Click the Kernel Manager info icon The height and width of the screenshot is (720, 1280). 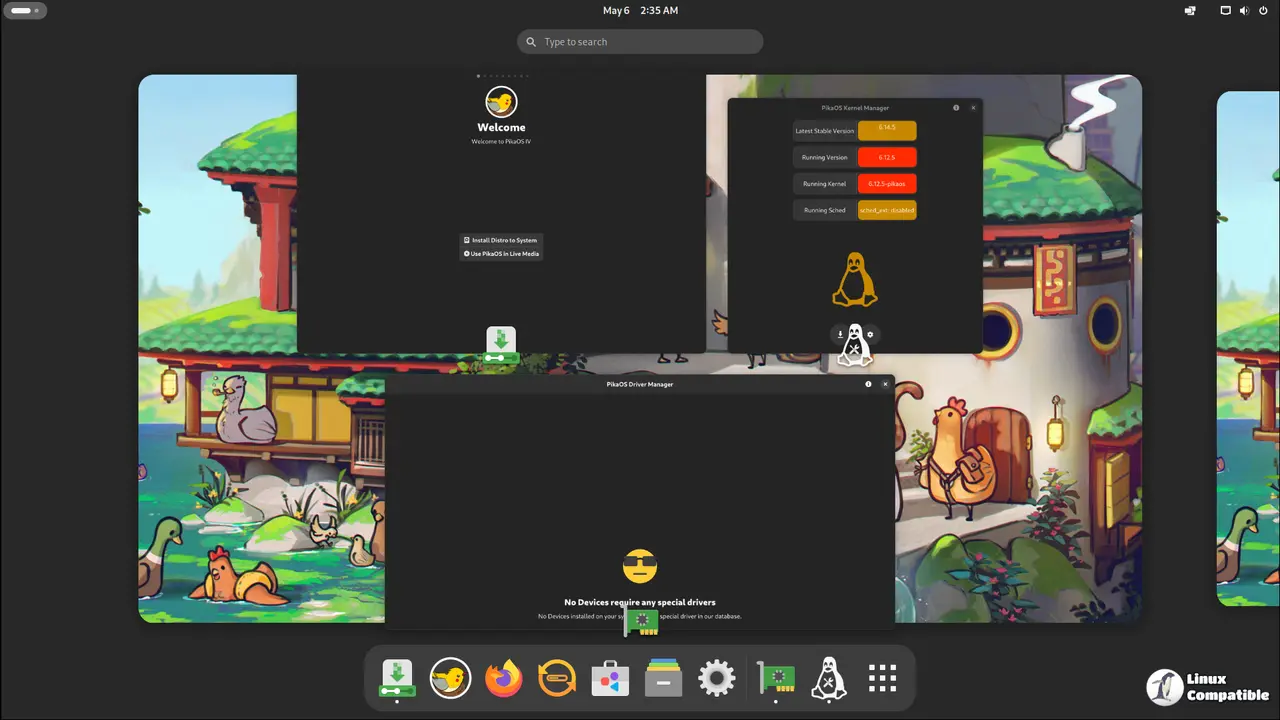[x=956, y=108]
